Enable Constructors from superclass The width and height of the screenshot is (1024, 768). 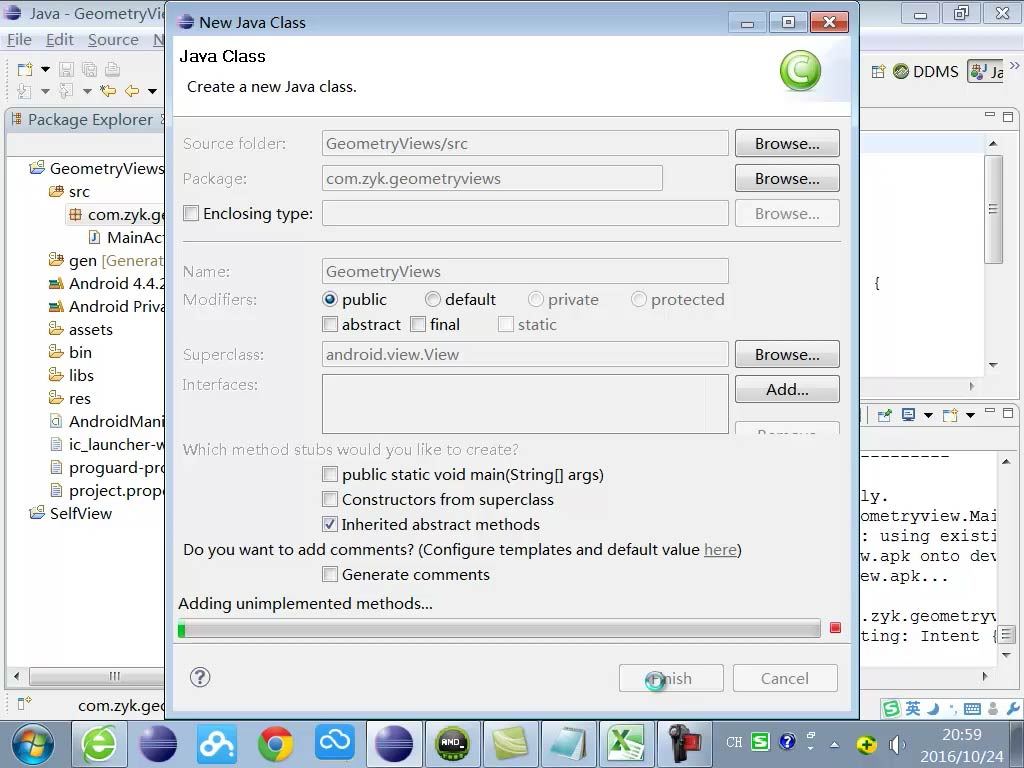pyautogui.click(x=330, y=499)
